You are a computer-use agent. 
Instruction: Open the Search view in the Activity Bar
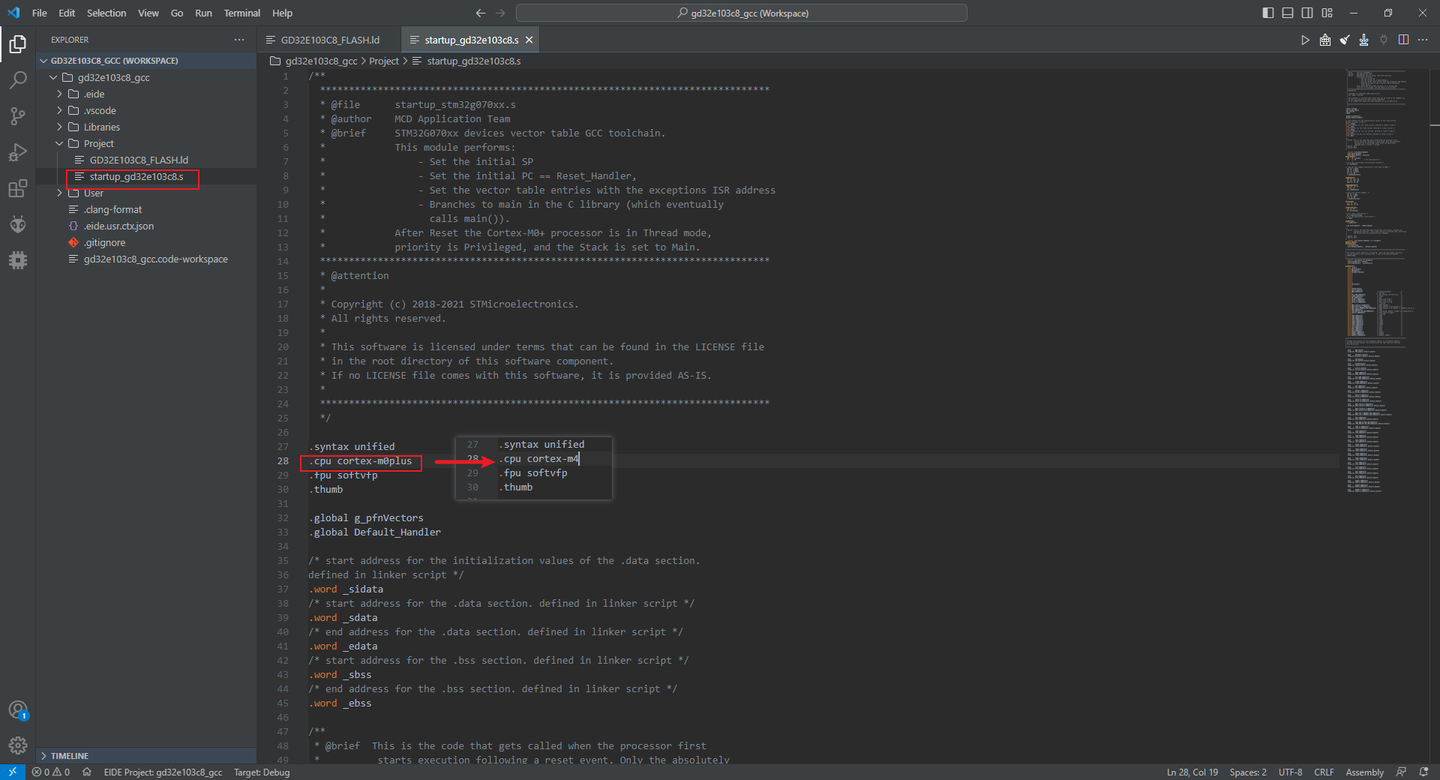[17, 80]
